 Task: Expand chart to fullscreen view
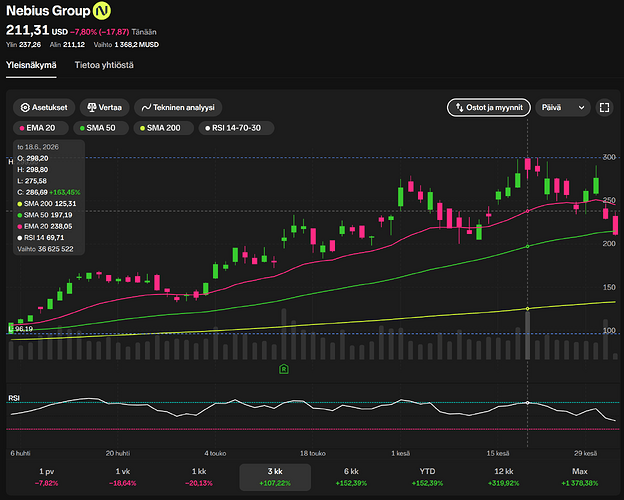pos(604,107)
